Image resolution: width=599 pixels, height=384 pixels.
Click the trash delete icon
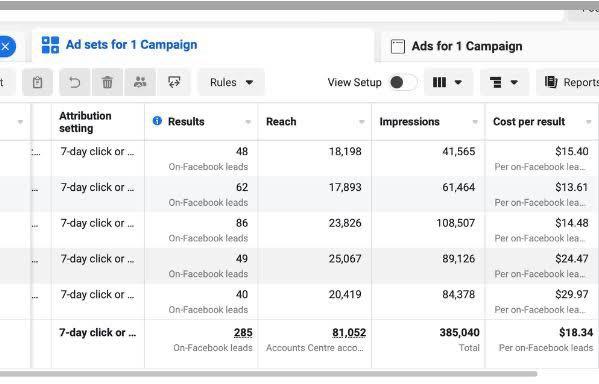coord(107,82)
